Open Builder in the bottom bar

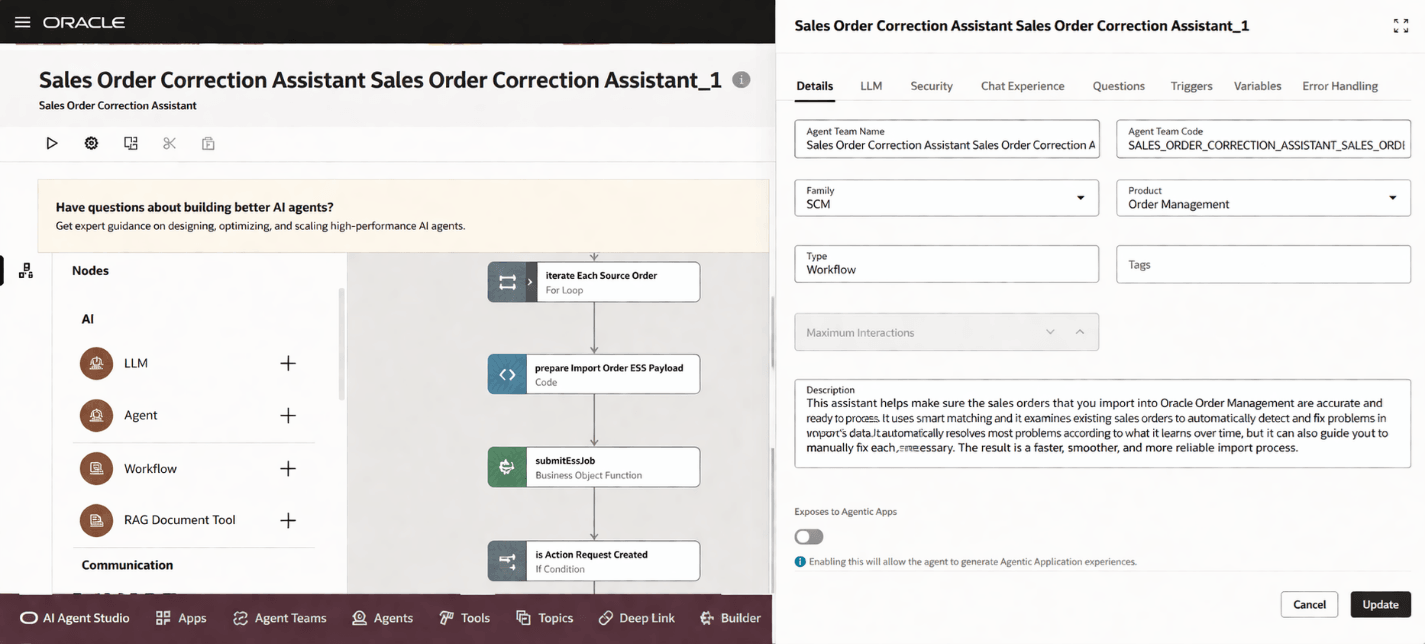pos(730,618)
